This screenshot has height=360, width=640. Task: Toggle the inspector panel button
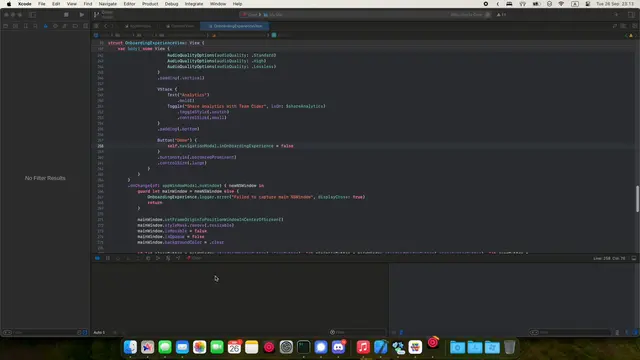[x=631, y=15]
